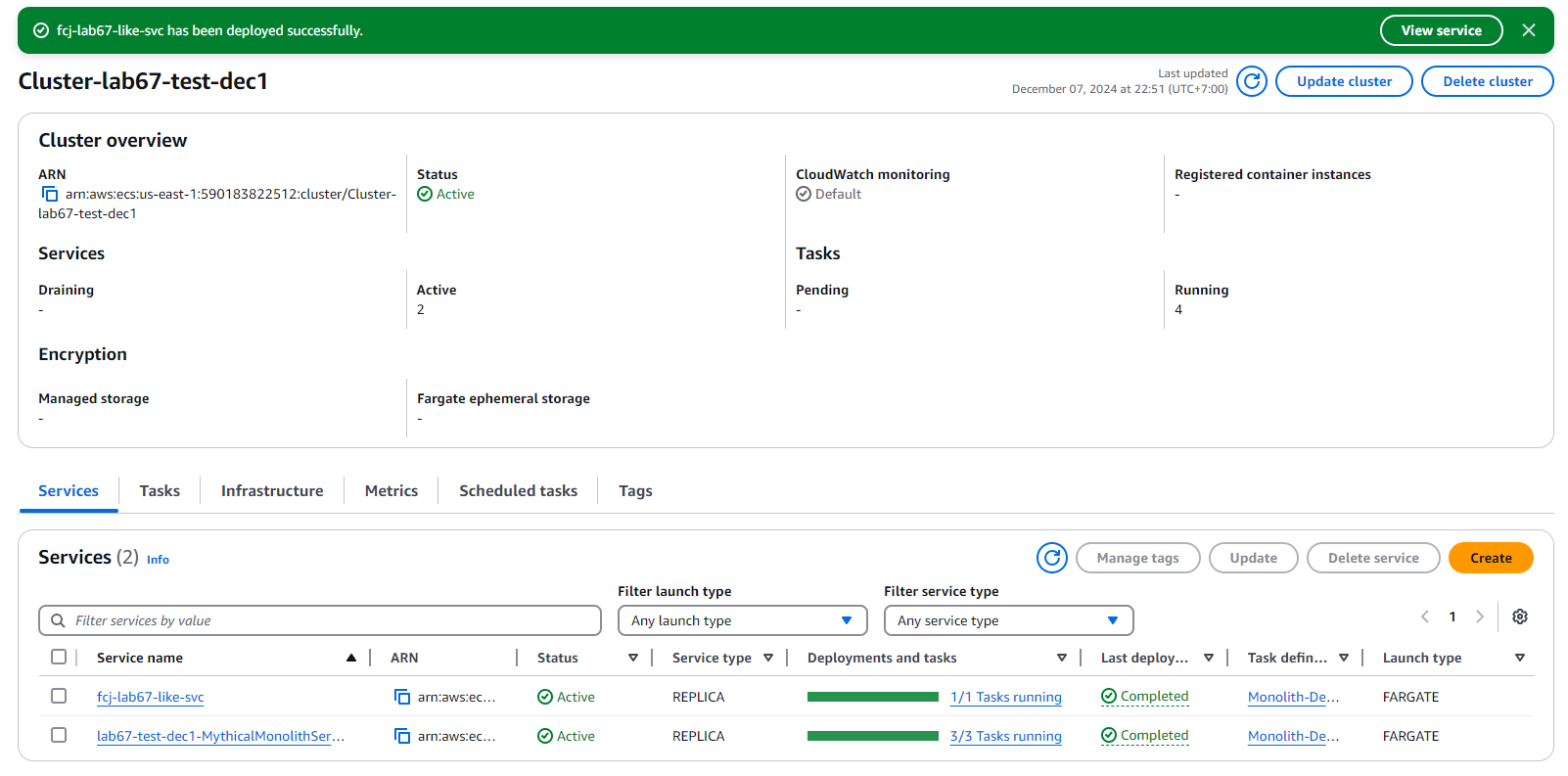Click the View service button in banner

tap(1441, 30)
